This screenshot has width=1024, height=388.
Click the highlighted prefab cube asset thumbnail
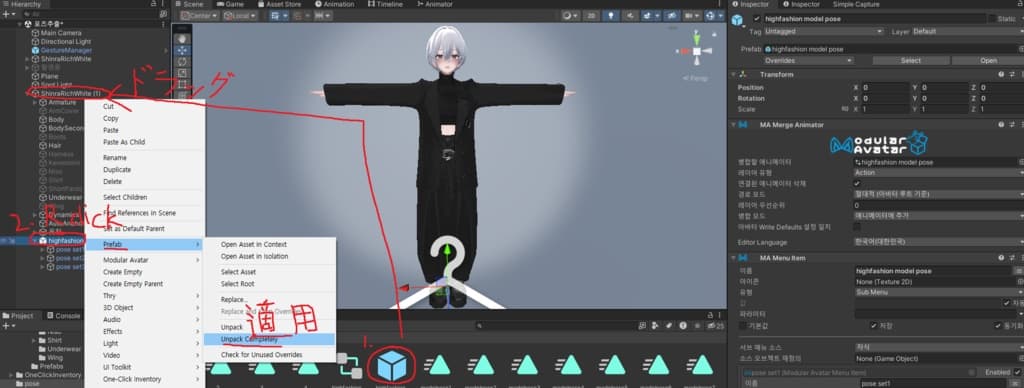(x=392, y=366)
